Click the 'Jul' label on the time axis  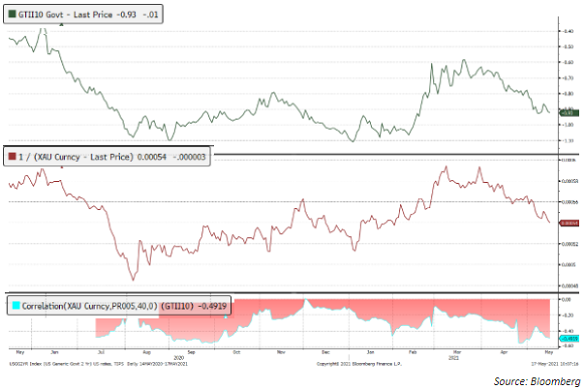pos(101,352)
